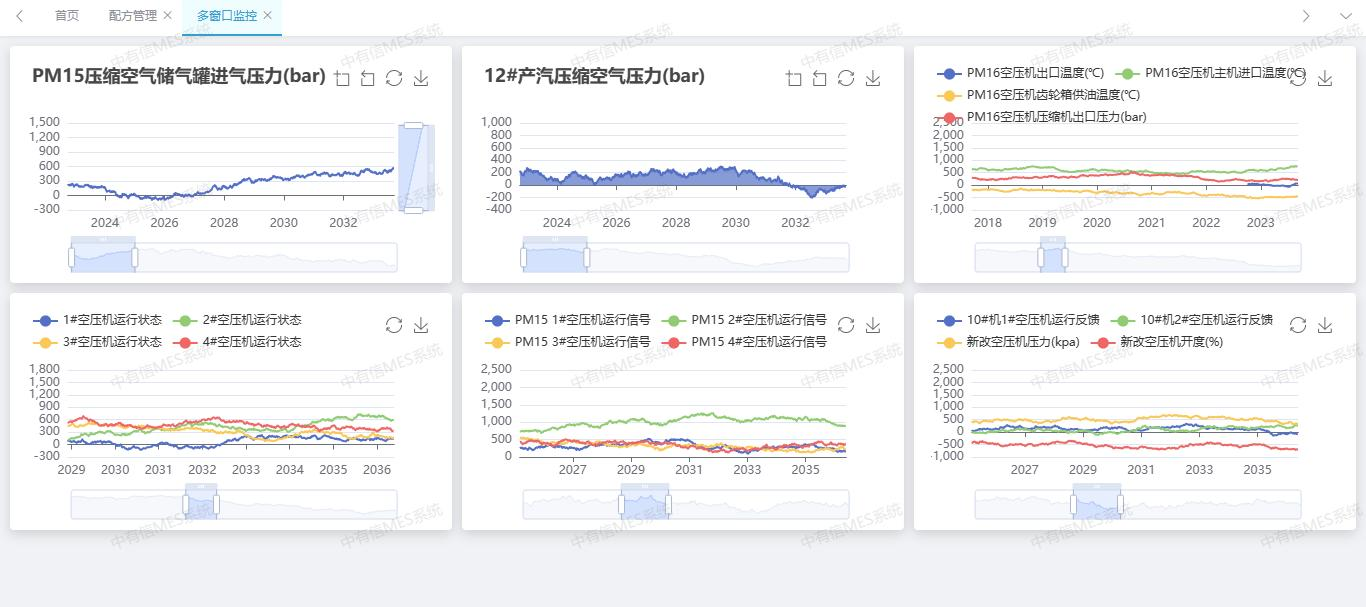Open the 配方管理 tab

coord(132,16)
